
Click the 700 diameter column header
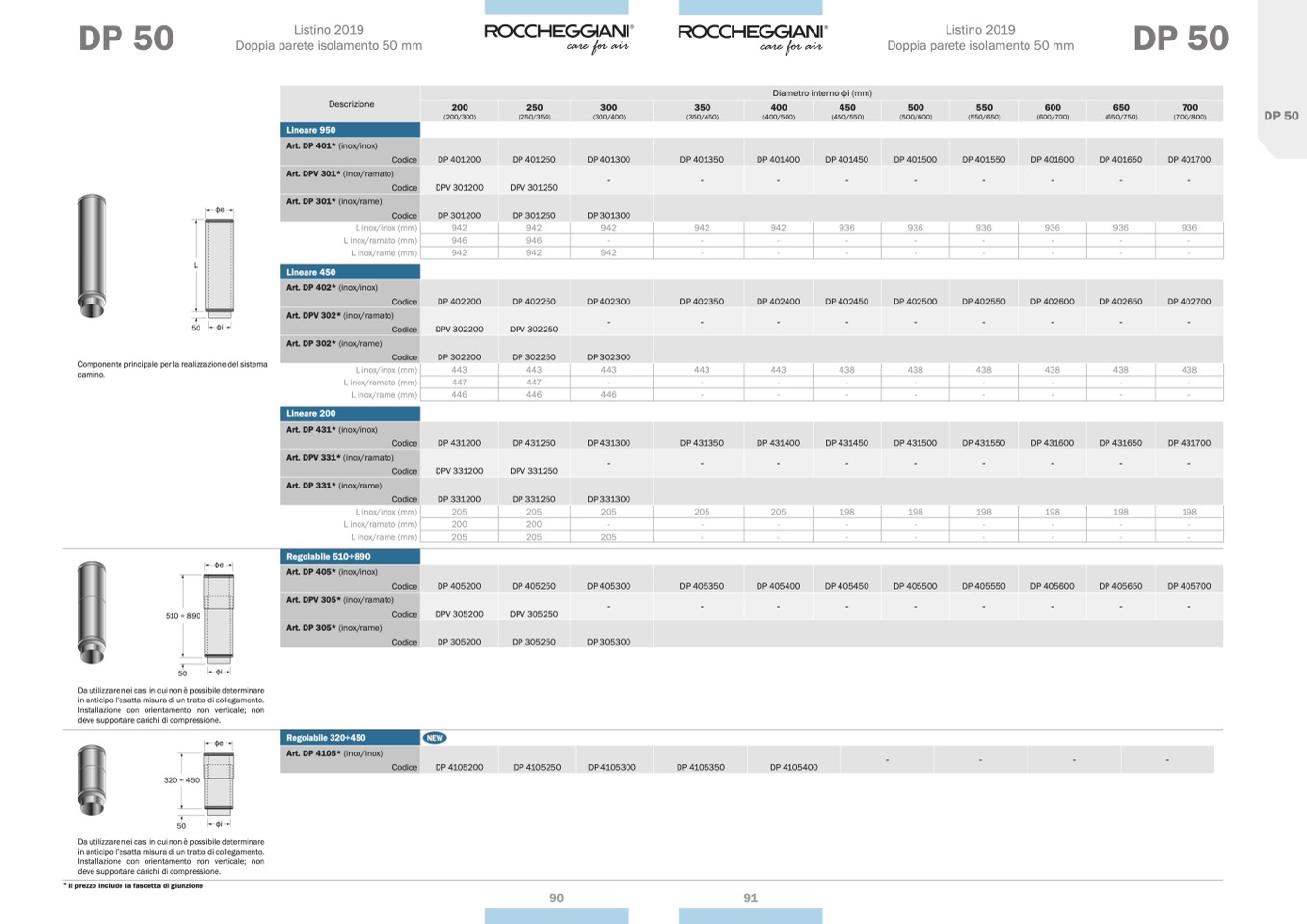1189,111
